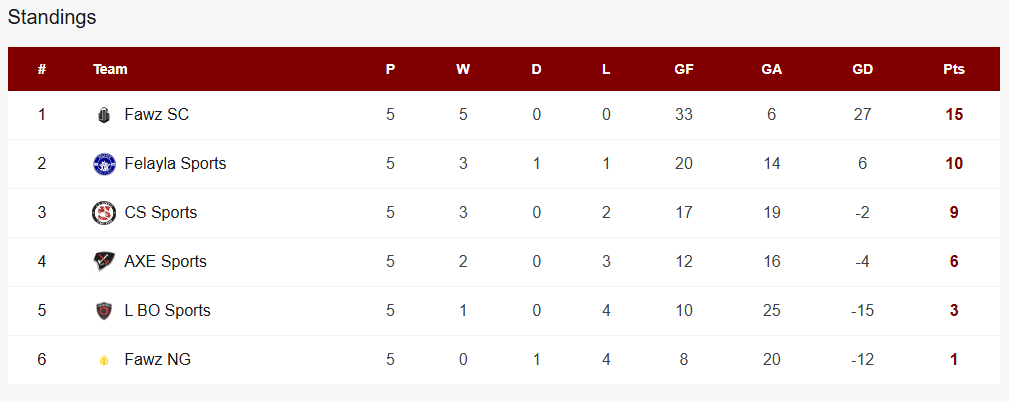1009x402 pixels.
Task: Select L BO Sports team name
Action: coord(167,311)
